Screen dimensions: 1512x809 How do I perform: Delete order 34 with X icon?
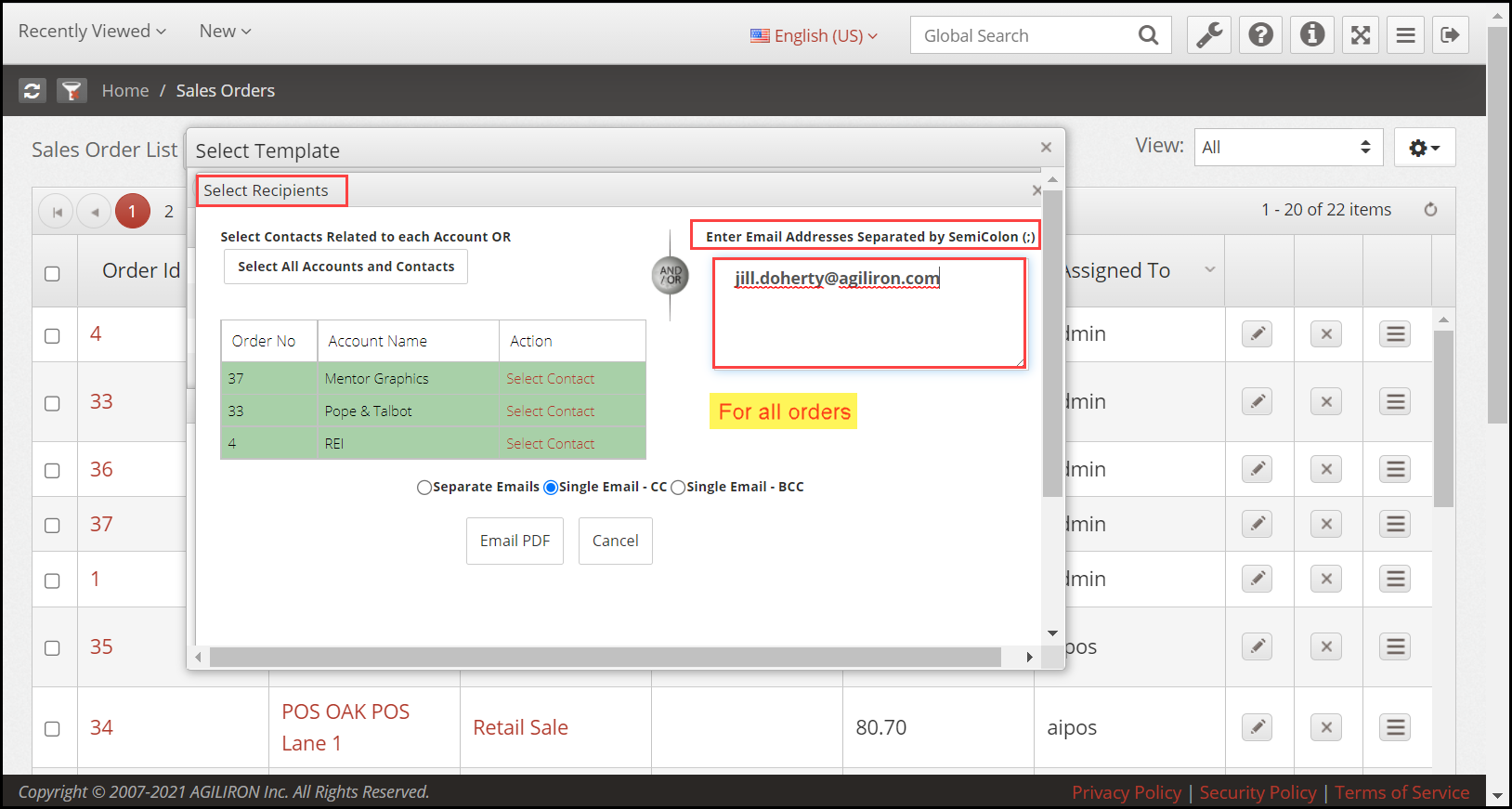(1326, 727)
